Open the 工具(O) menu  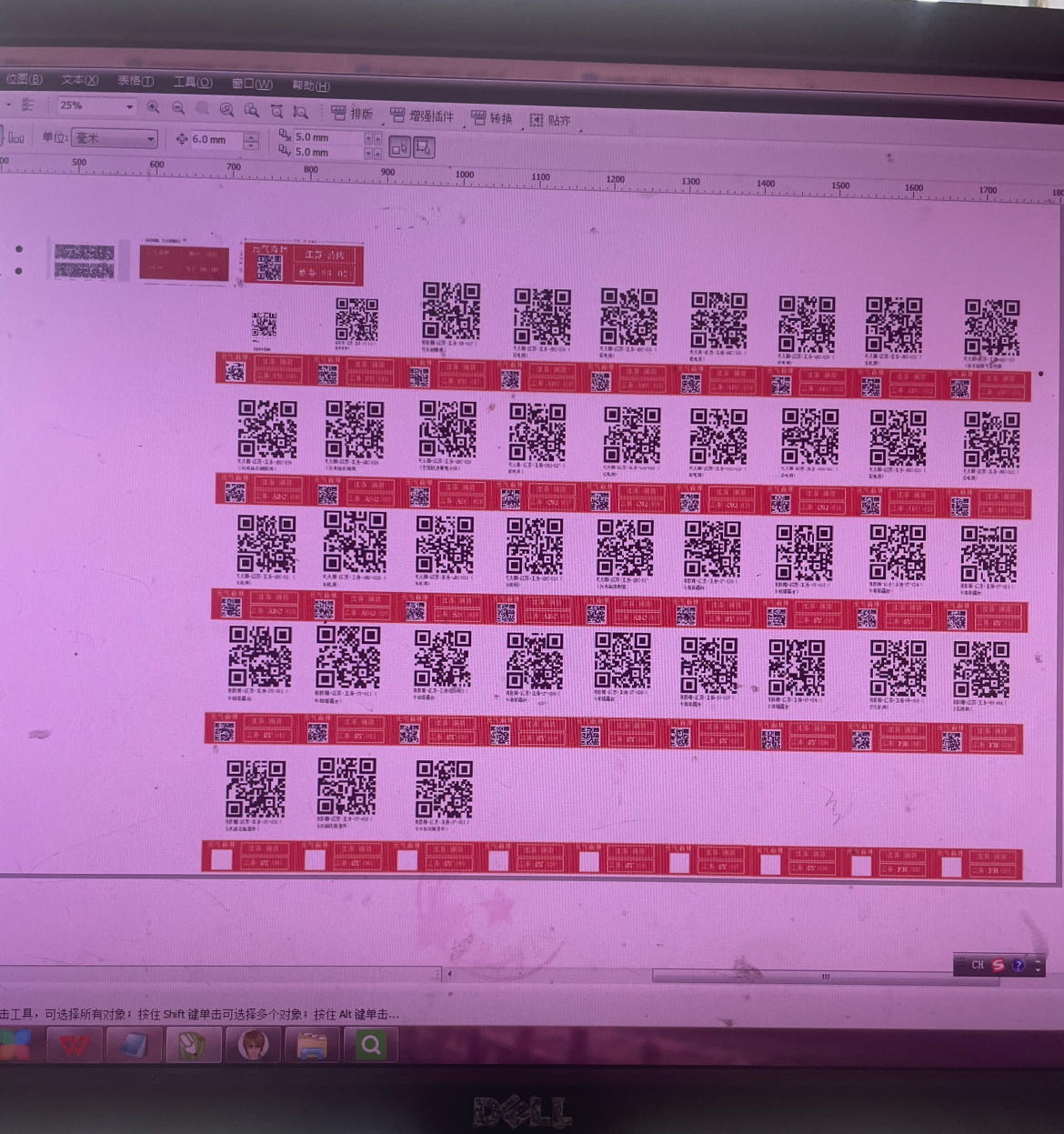point(192,82)
